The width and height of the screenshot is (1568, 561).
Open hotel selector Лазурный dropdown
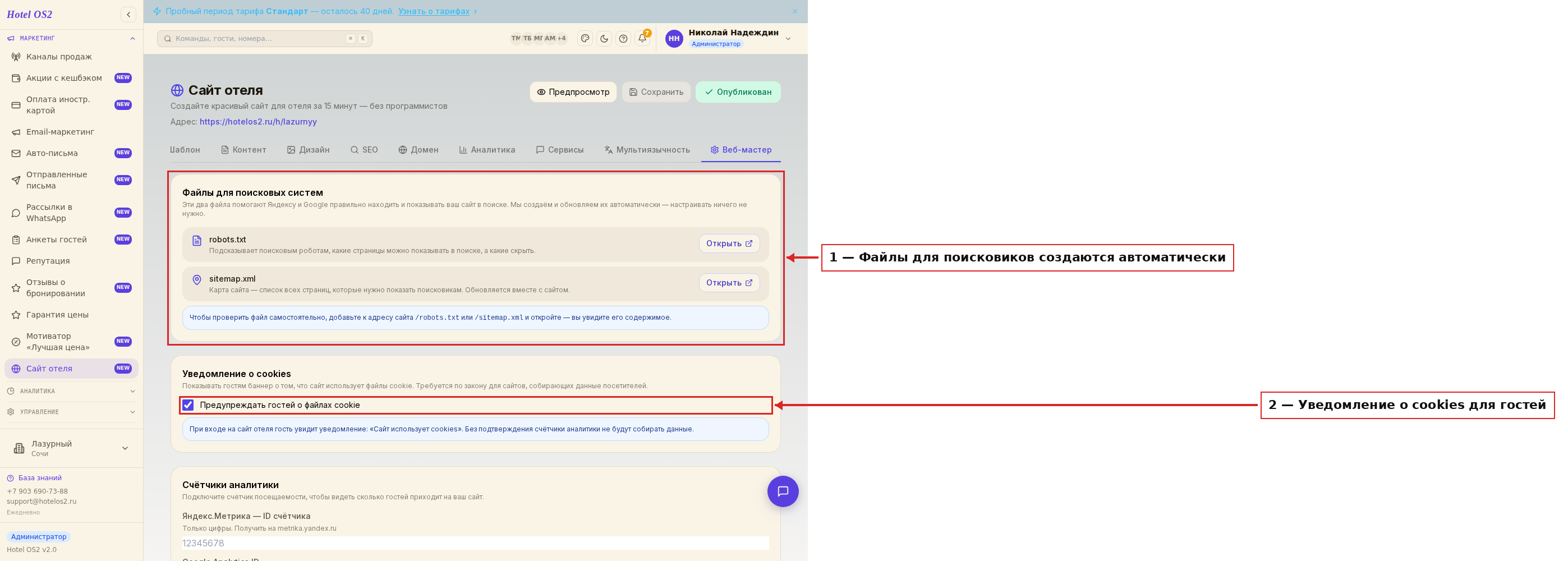71,448
